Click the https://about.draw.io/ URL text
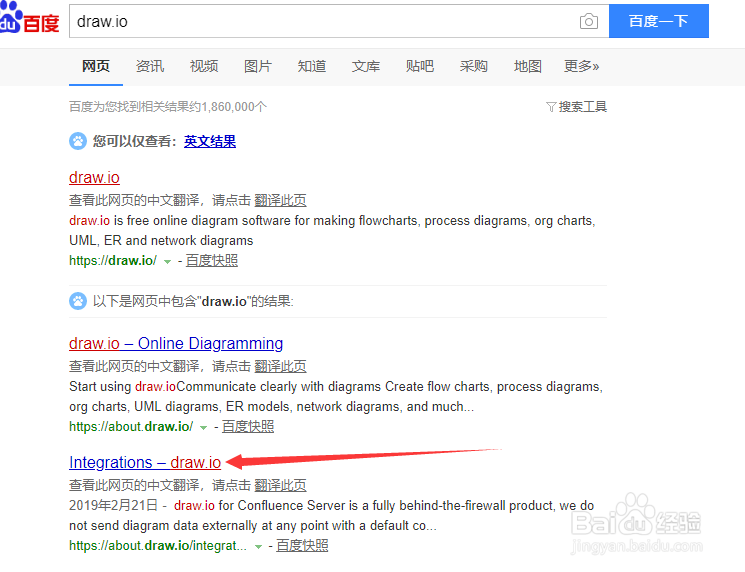The width and height of the screenshot is (745, 572). pyautogui.click(x=131, y=427)
